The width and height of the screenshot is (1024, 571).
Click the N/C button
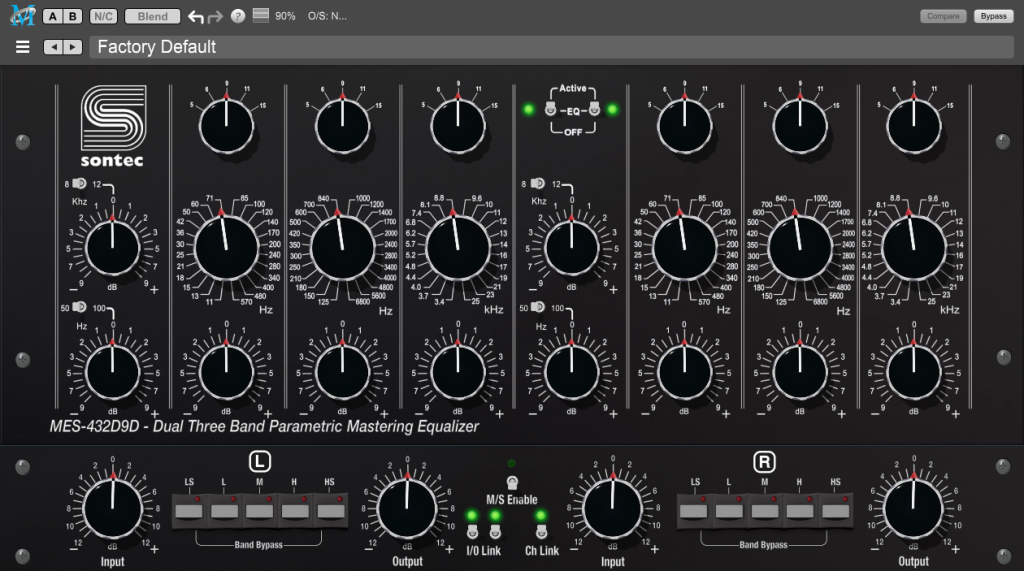pyautogui.click(x=103, y=16)
